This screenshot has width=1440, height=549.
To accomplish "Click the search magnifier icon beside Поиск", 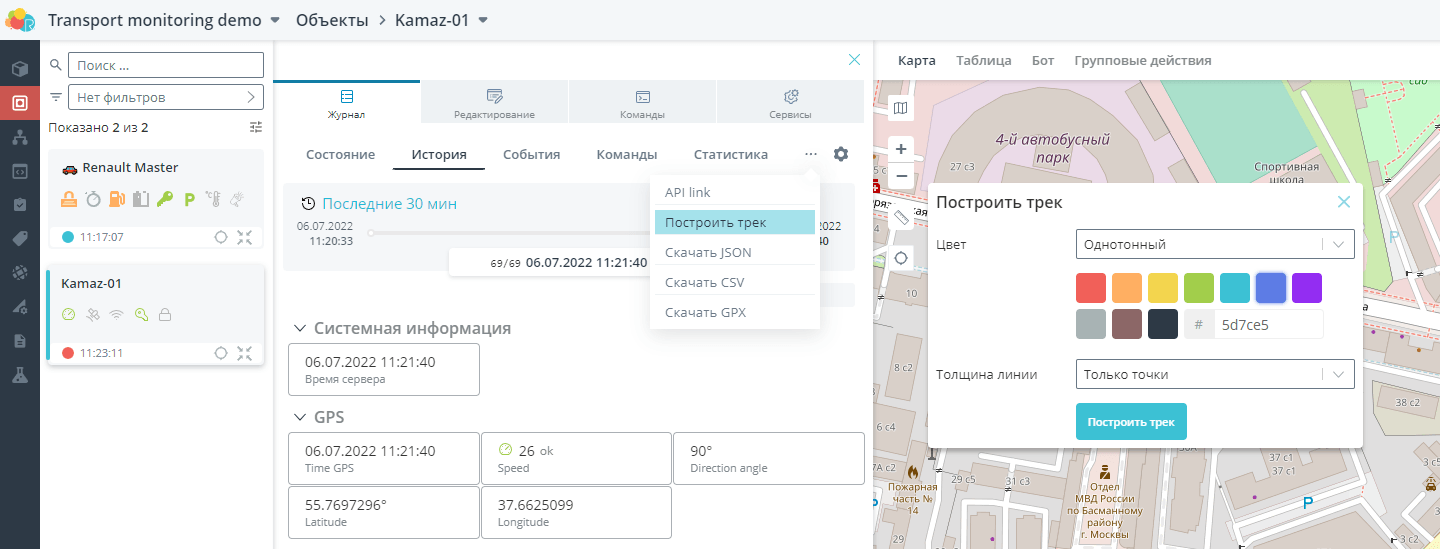I will tap(56, 65).
